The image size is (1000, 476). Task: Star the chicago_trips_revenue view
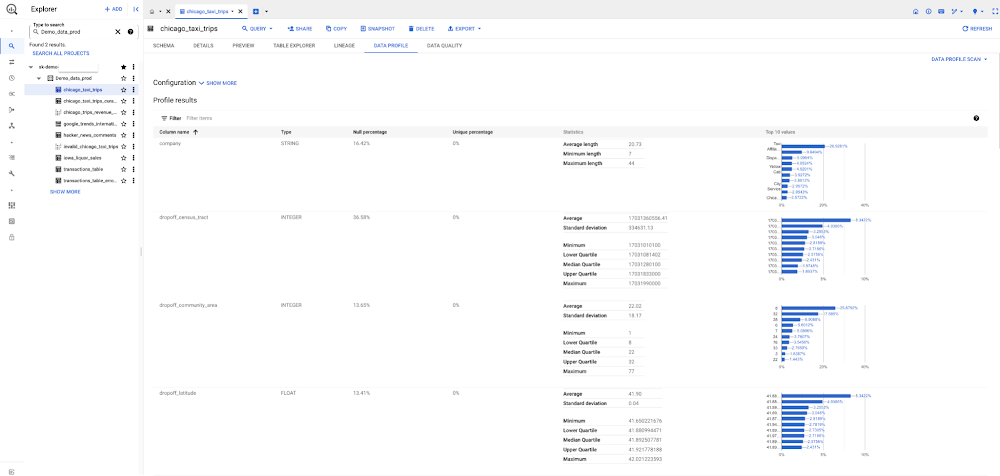click(x=124, y=112)
